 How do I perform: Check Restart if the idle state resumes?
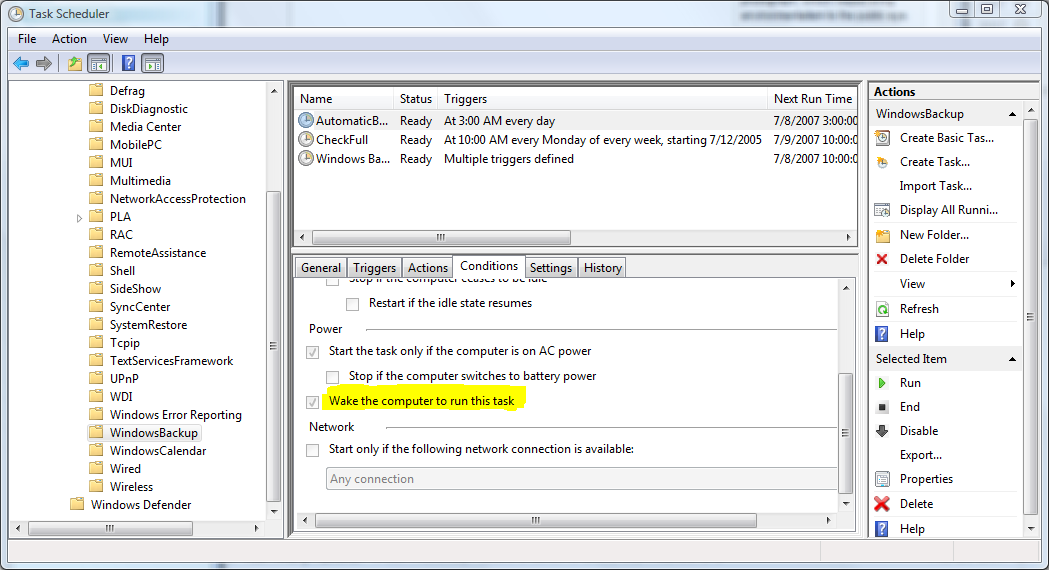coord(352,304)
